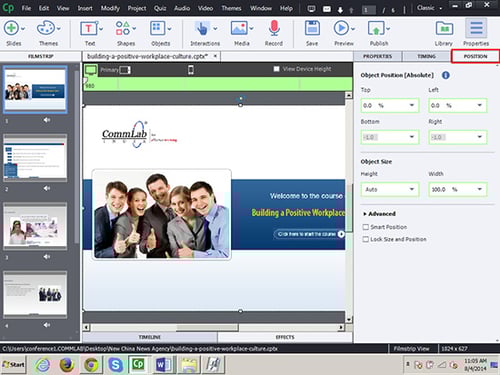Viewport: 500px width, 375px height.
Task: Click the Save disk icon
Action: point(312,28)
